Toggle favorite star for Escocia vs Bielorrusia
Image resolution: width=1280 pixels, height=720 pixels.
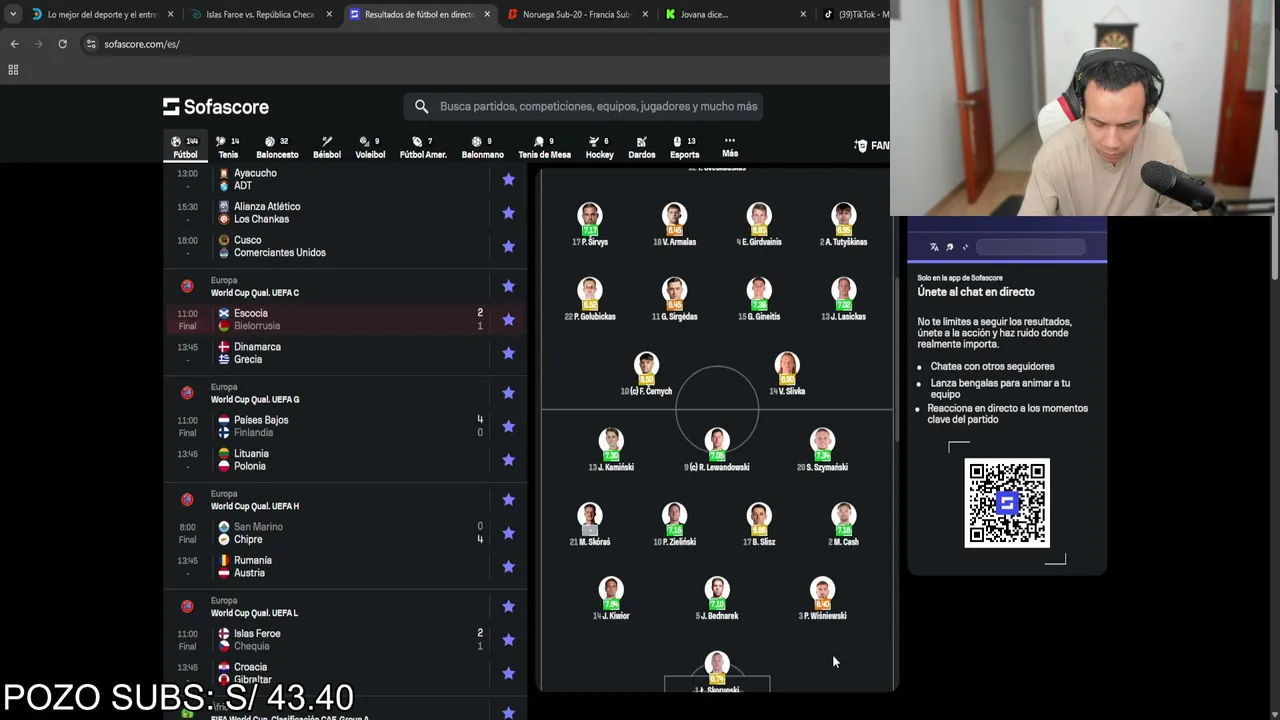tap(508, 319)
